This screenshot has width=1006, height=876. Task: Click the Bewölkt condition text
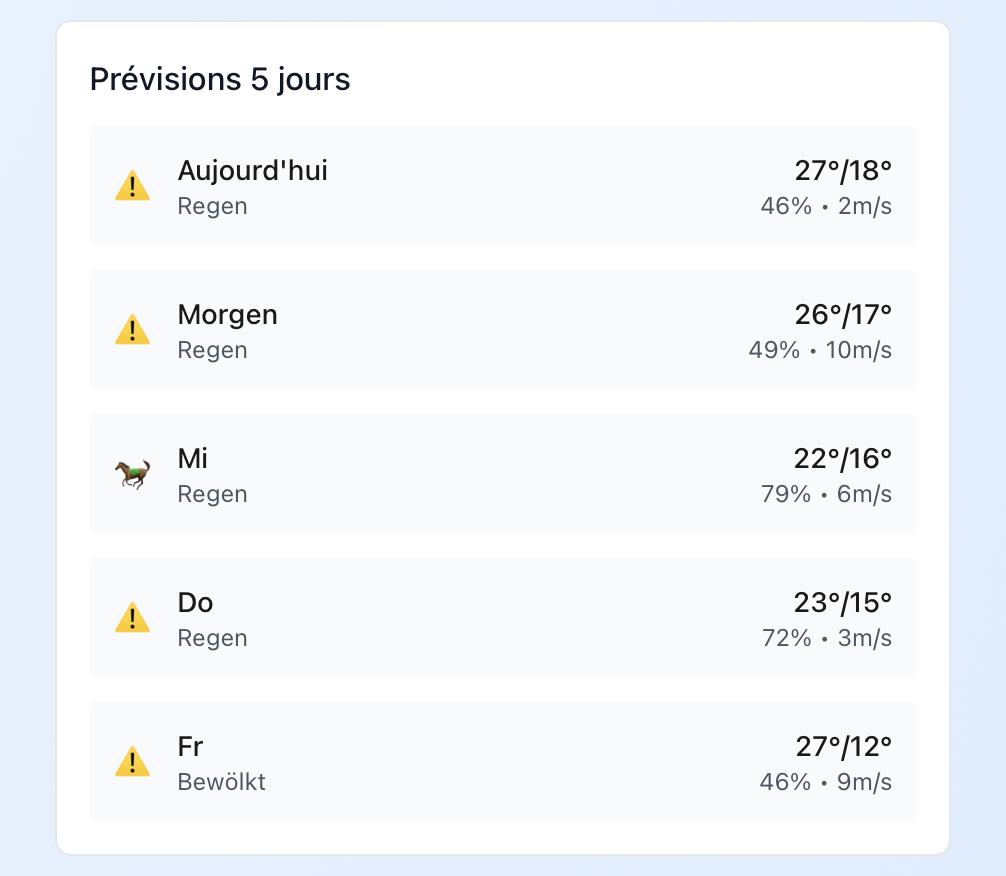point(221,782)
